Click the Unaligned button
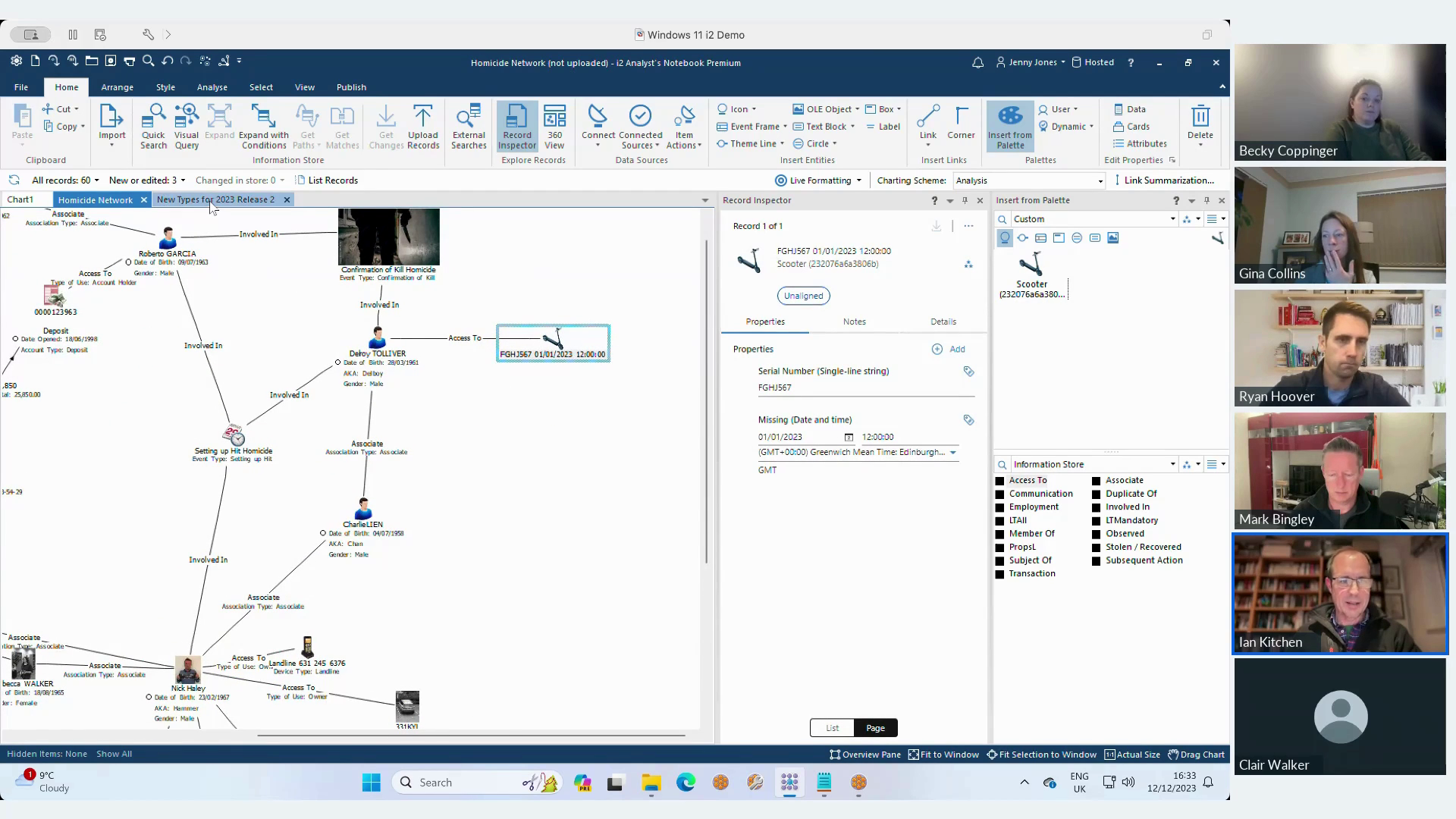This screenshot has height=819, width=1456. pyautogui.click(x=803, y=296)
